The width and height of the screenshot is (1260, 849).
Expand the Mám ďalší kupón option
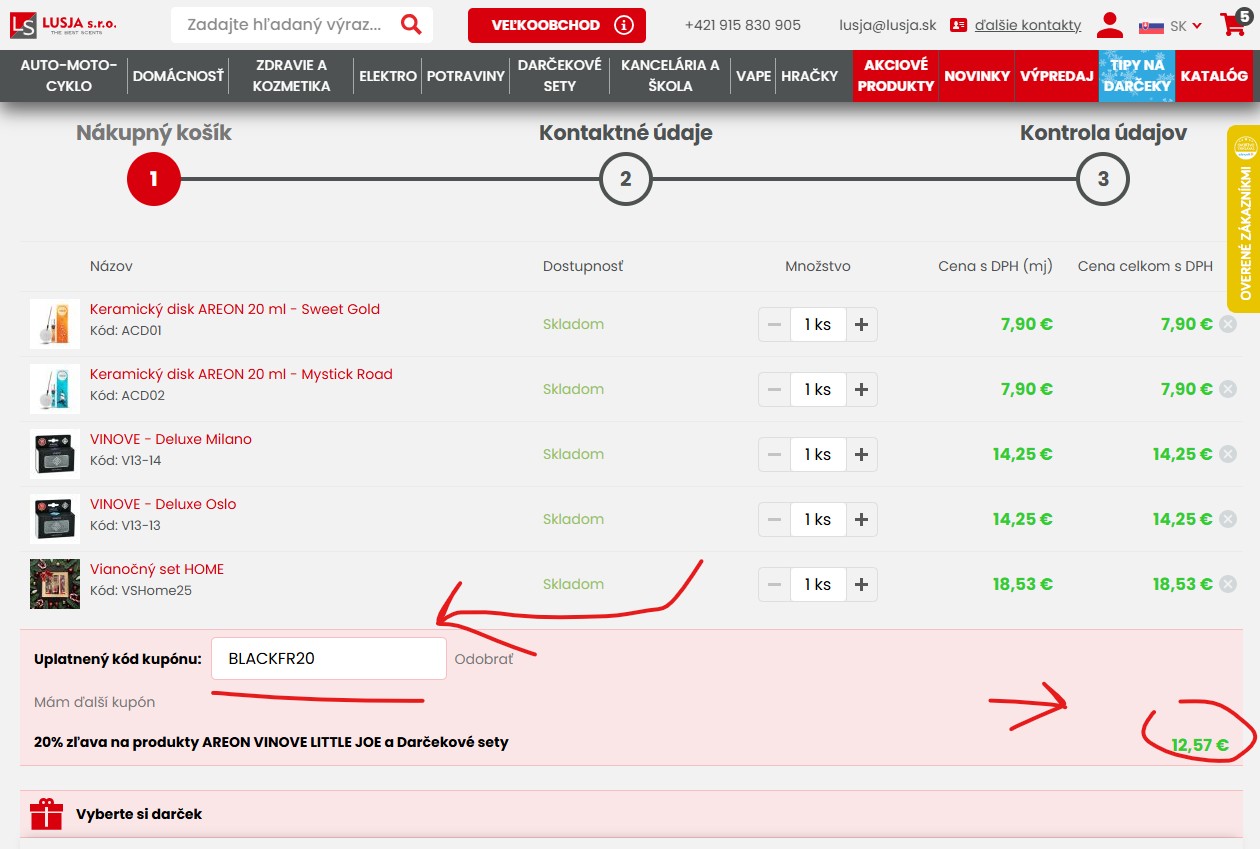94,702
